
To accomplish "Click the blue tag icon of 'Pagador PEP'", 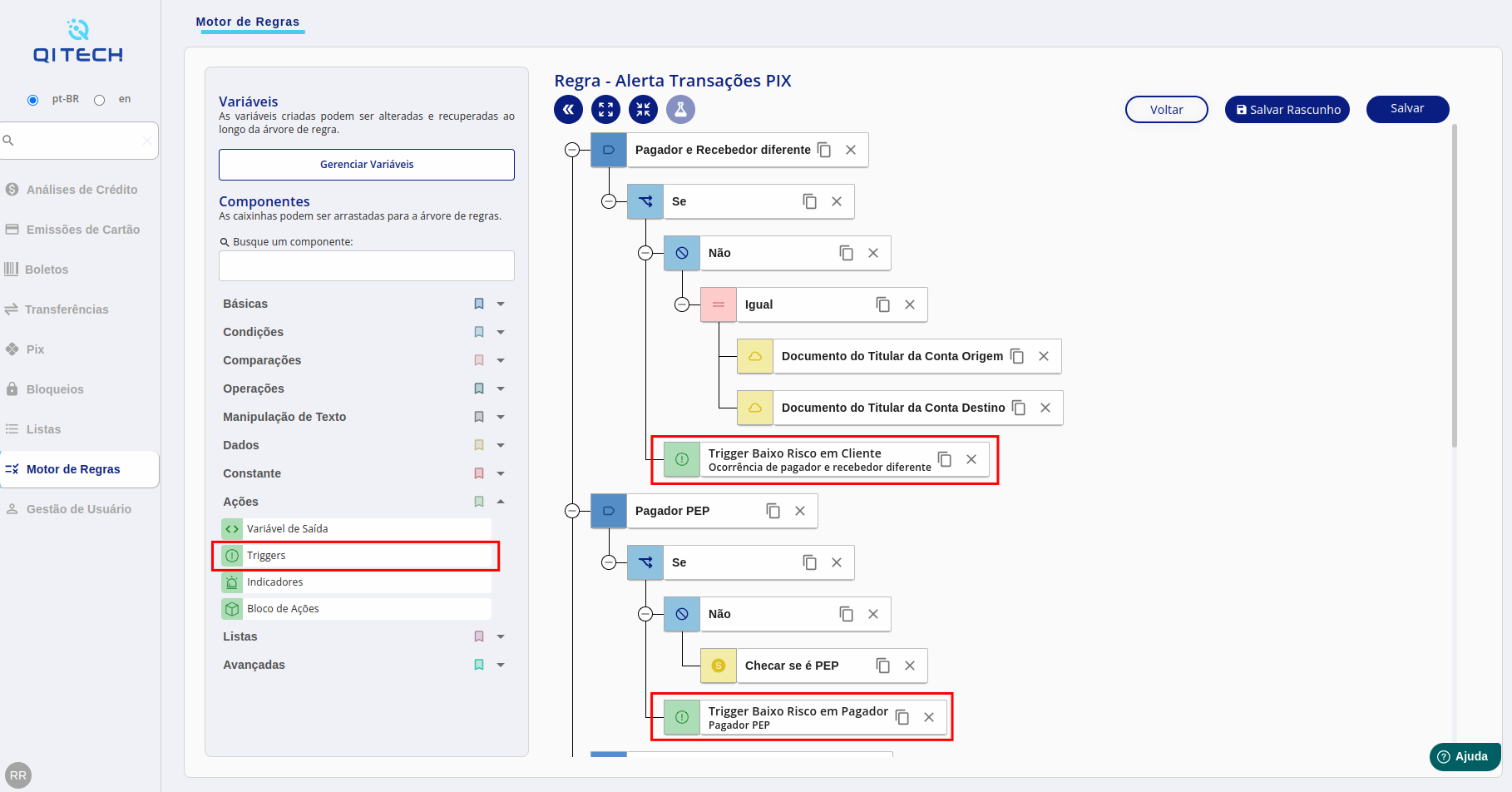I will [609, 511].
